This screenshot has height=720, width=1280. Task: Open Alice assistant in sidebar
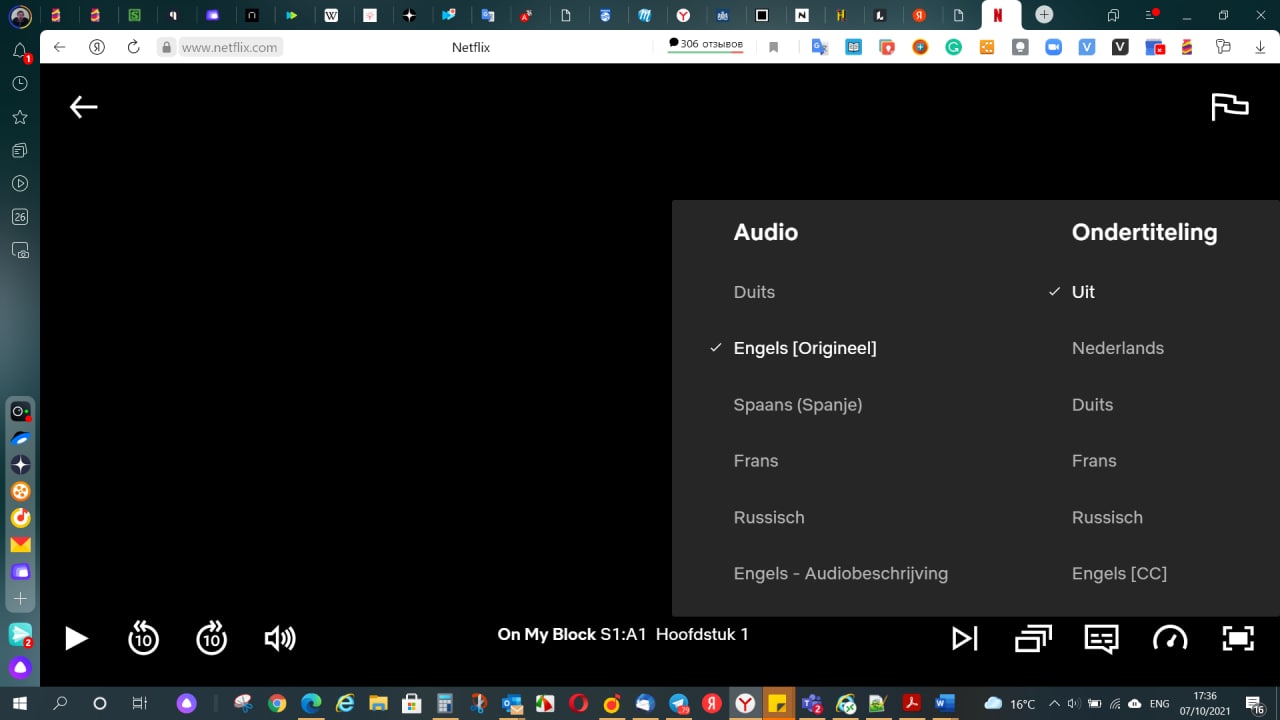click(x=20, y=667)
